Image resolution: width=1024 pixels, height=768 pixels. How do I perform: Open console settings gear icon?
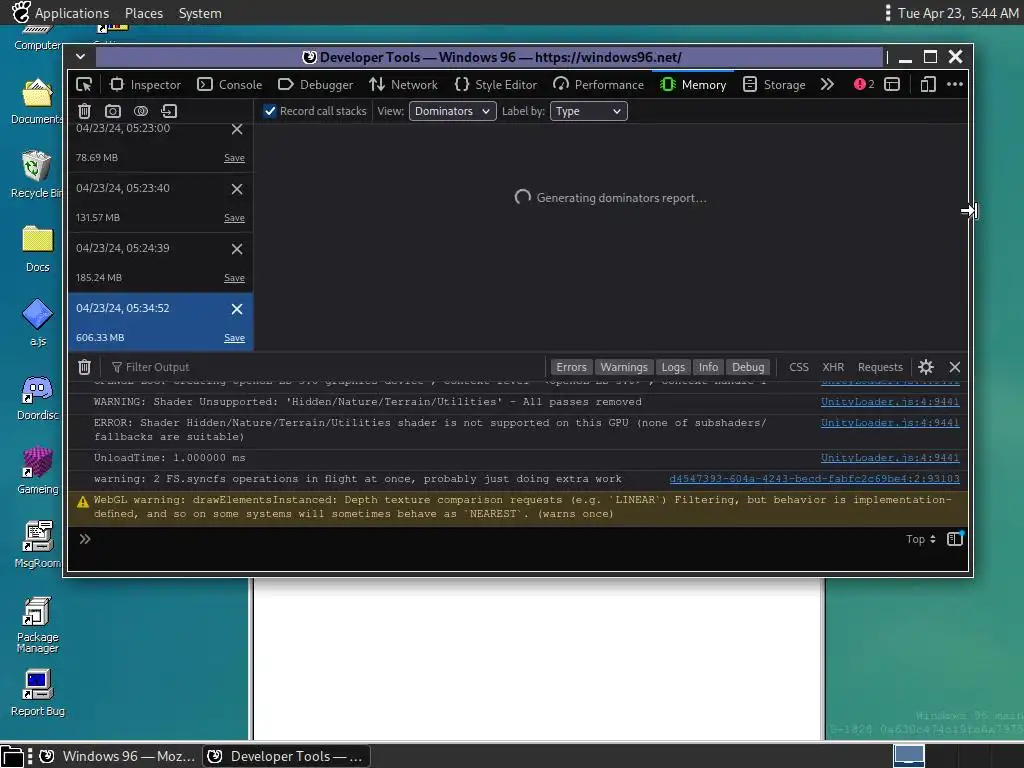(x=926, y=367)
